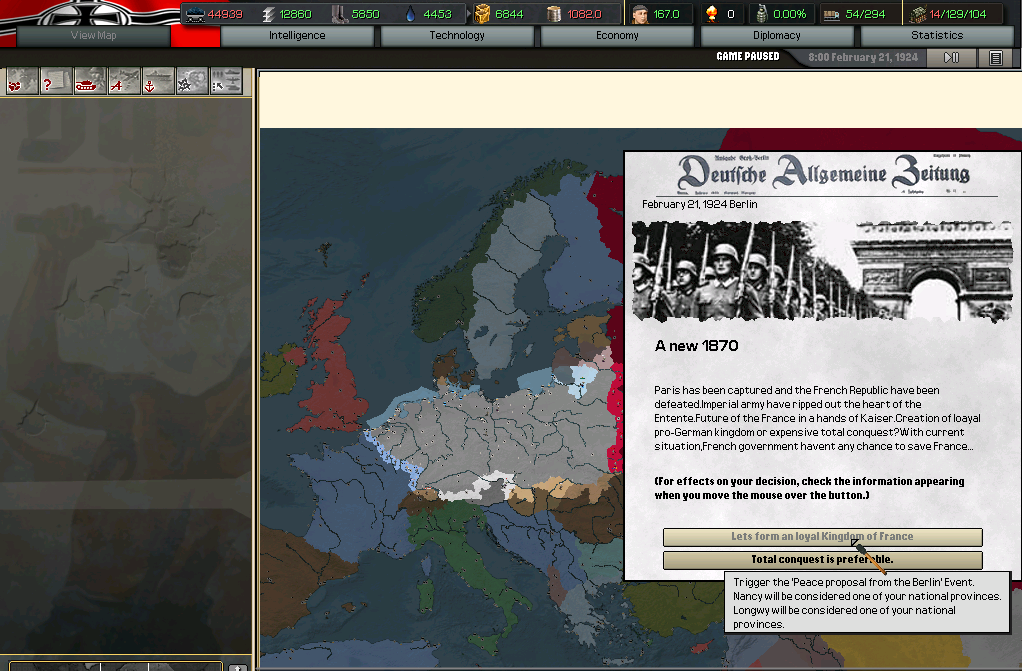Open the Statistics tab
The height and width of the screenshot is (671, 1022).
(x=937, y=36)
